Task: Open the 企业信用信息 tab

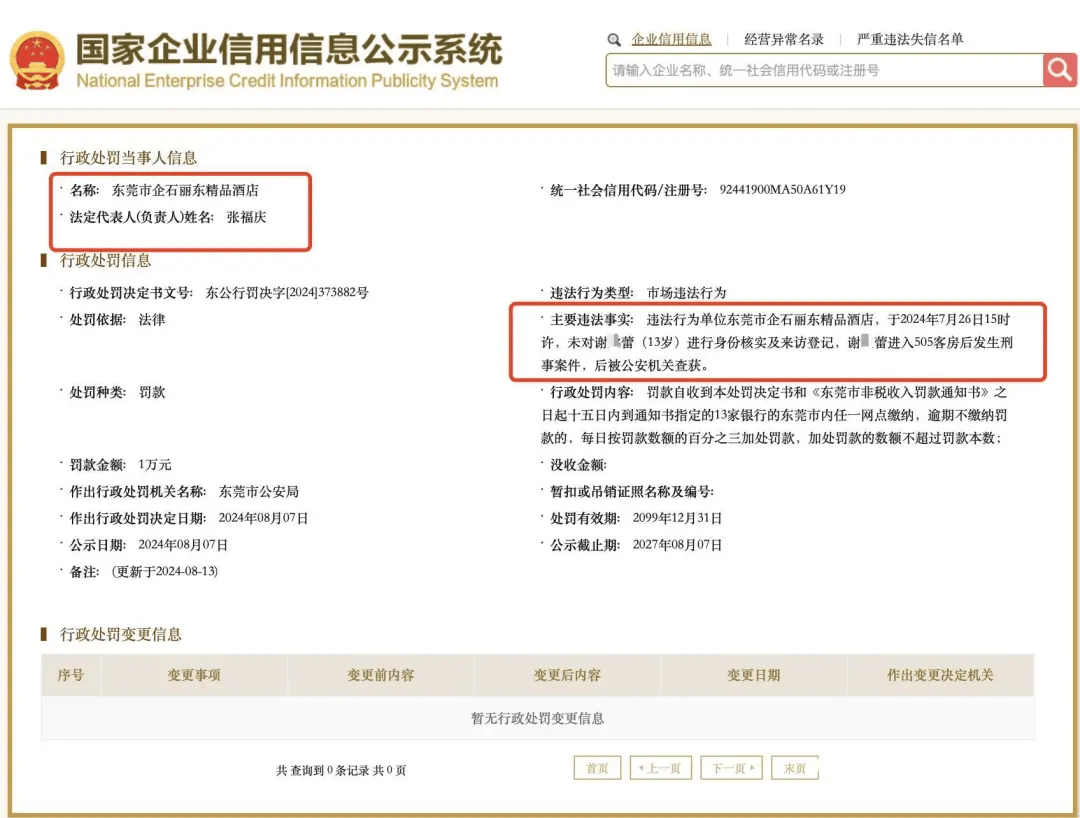Action: pos(672,39)
